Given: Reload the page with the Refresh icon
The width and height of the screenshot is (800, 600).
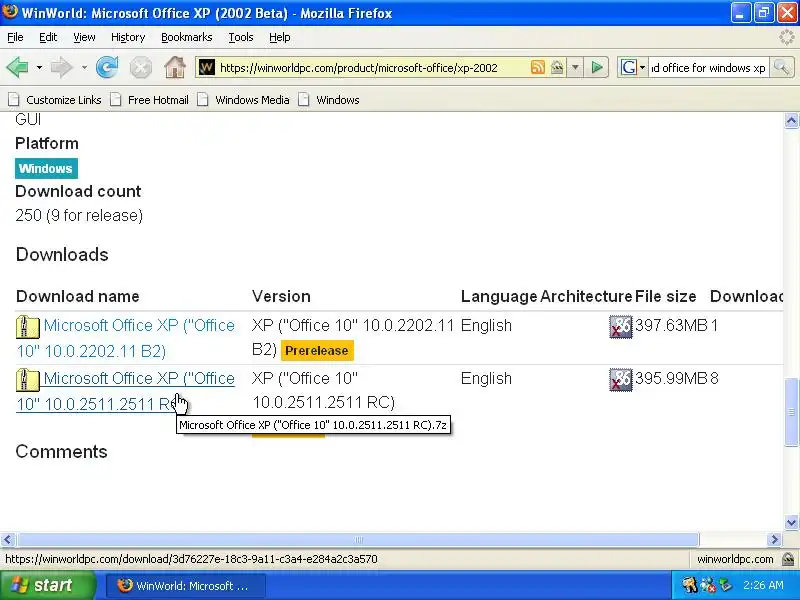Looking at the screenshot, I should coord(107,67).
